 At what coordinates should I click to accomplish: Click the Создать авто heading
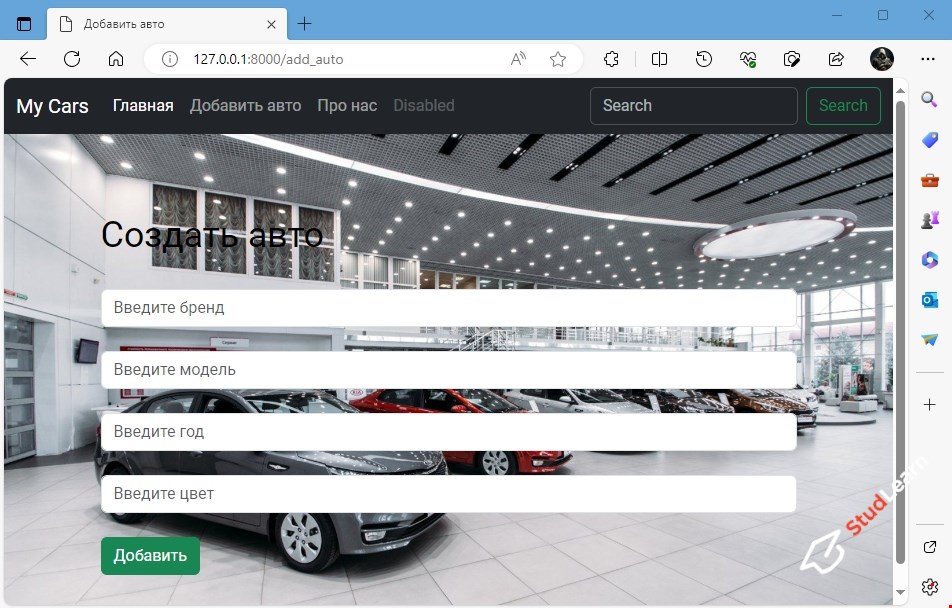(x=212, y=235)
